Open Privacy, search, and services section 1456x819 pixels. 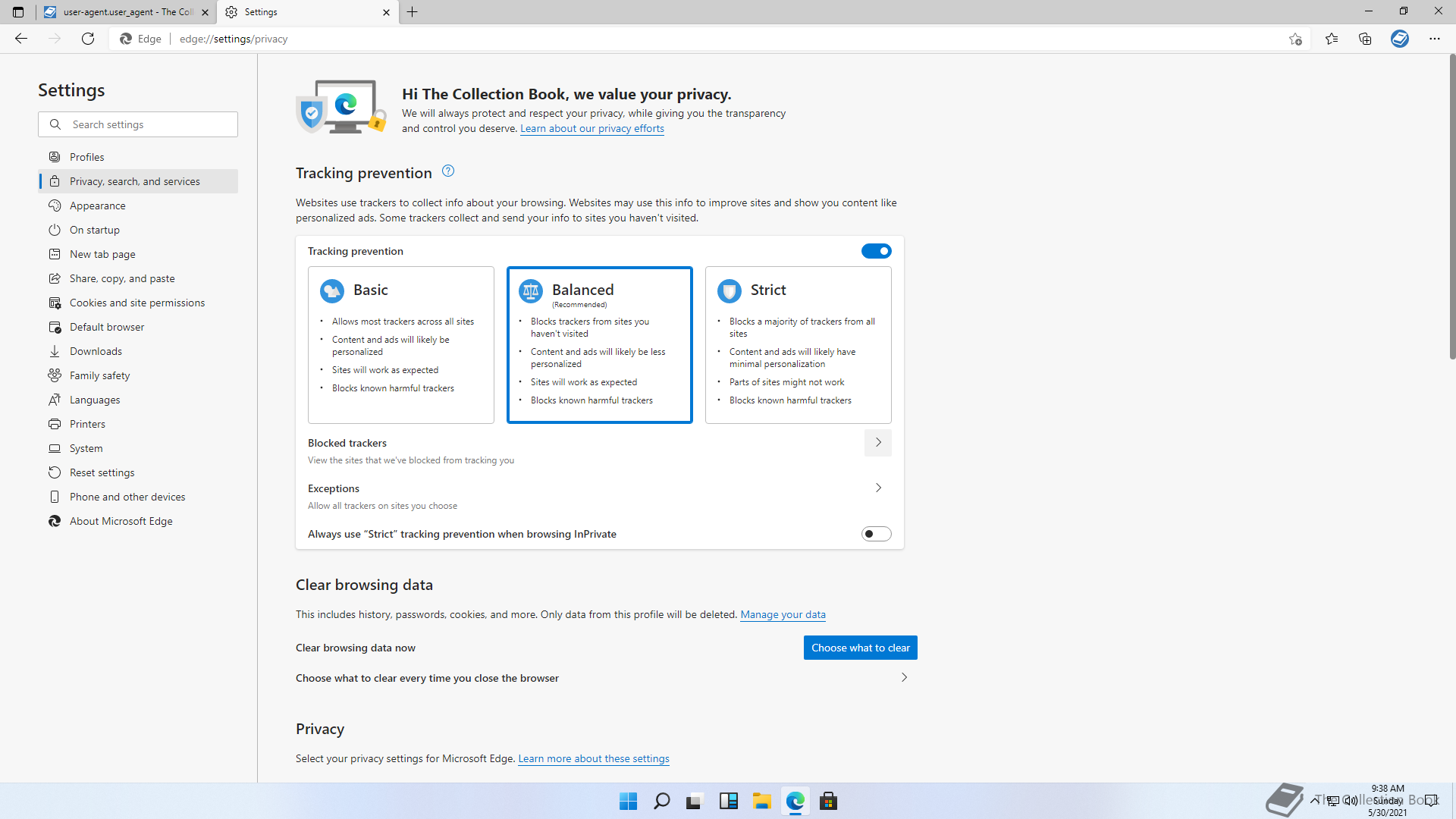point(138,181)
